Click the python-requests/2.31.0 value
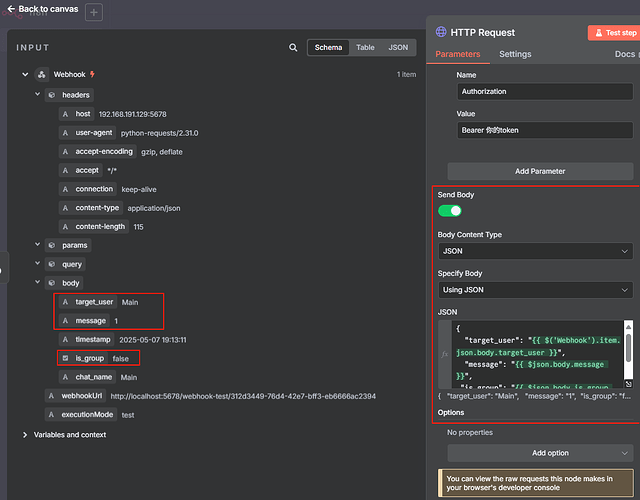The width and height of the screenshot is (640, 500). tap(160, 133)
